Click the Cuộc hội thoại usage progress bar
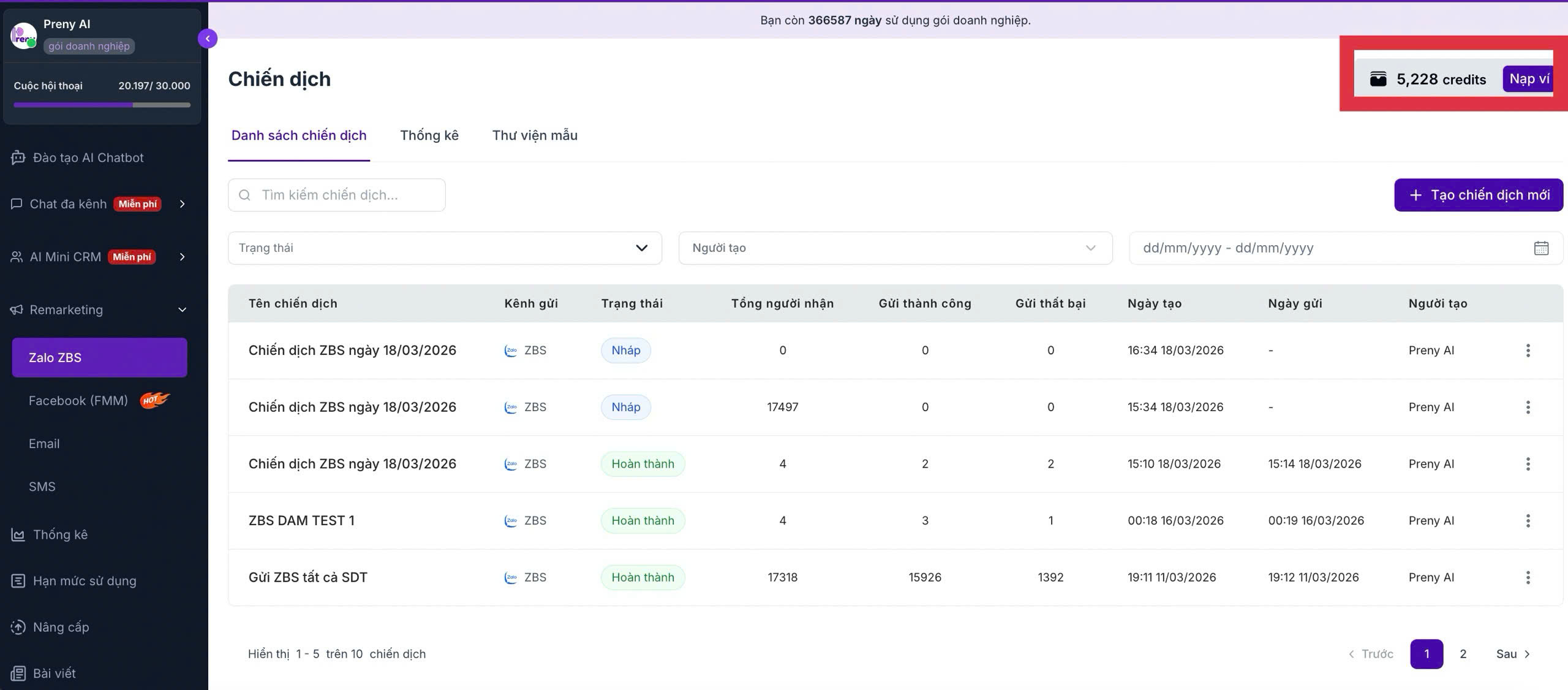Image resolution: width=1568 pixels, height=690 pixels. [x=102, y=105]
